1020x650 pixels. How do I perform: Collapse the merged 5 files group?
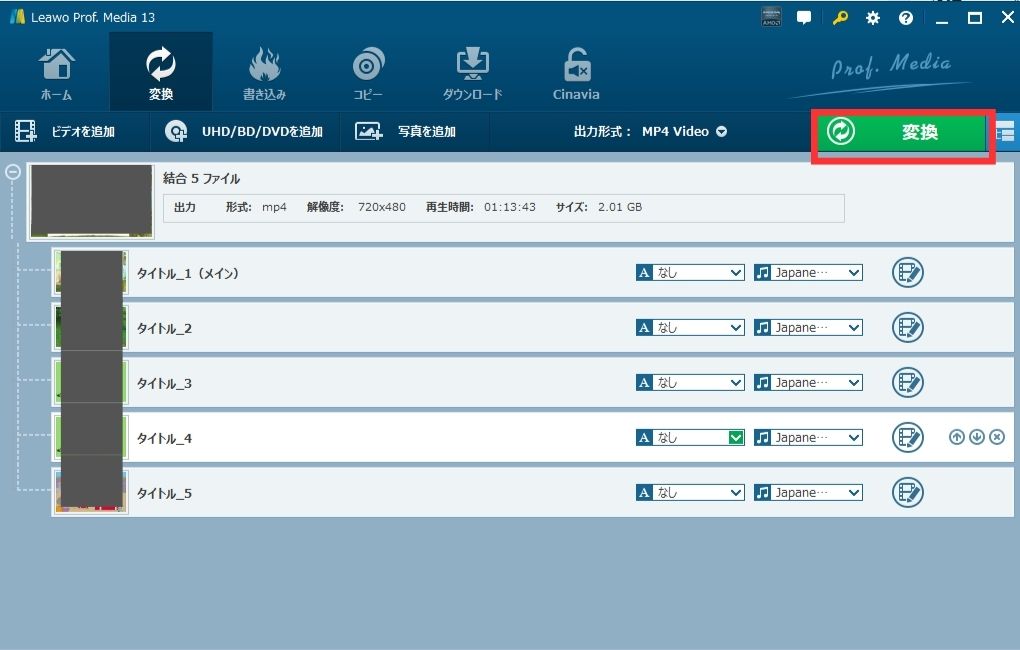(x=13, y=171)
